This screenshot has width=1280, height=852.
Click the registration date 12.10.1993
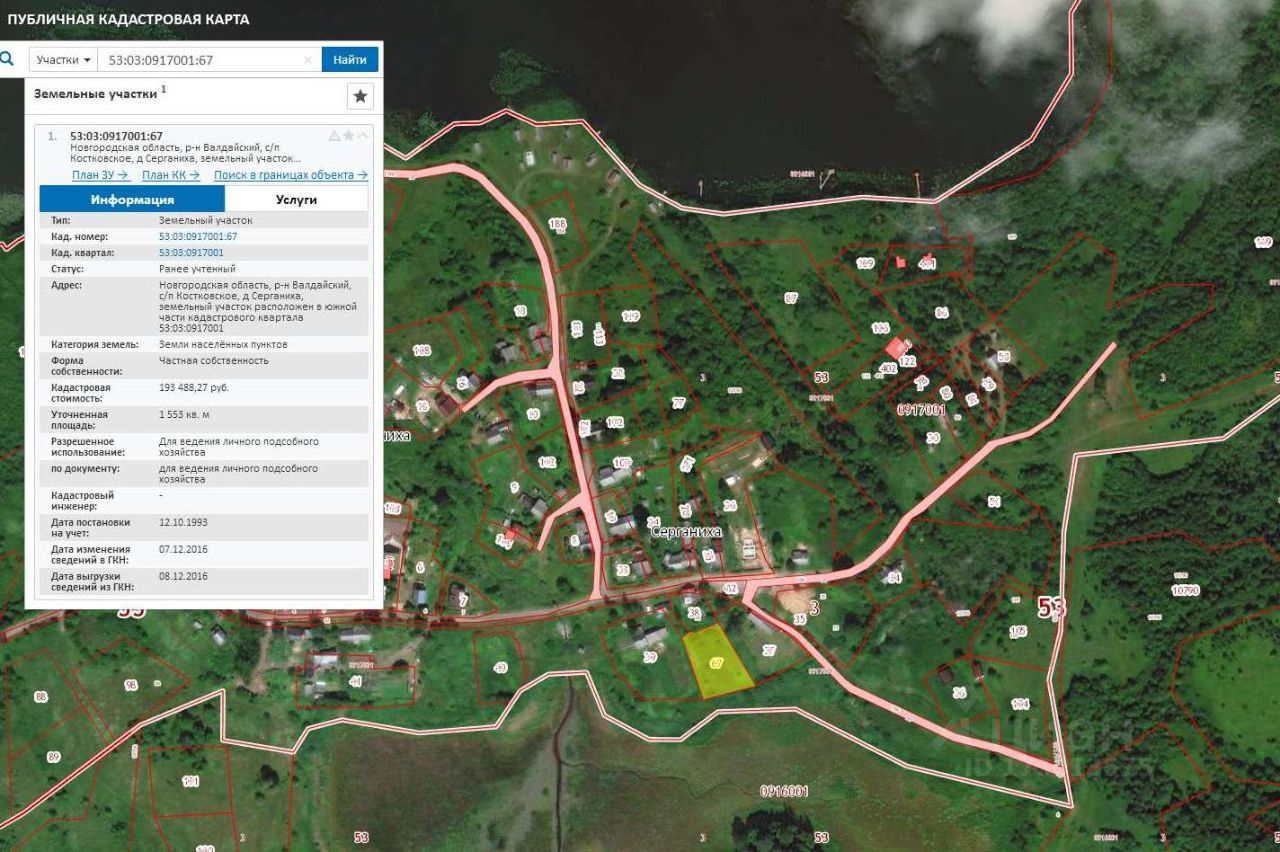(x=184, y=522)
